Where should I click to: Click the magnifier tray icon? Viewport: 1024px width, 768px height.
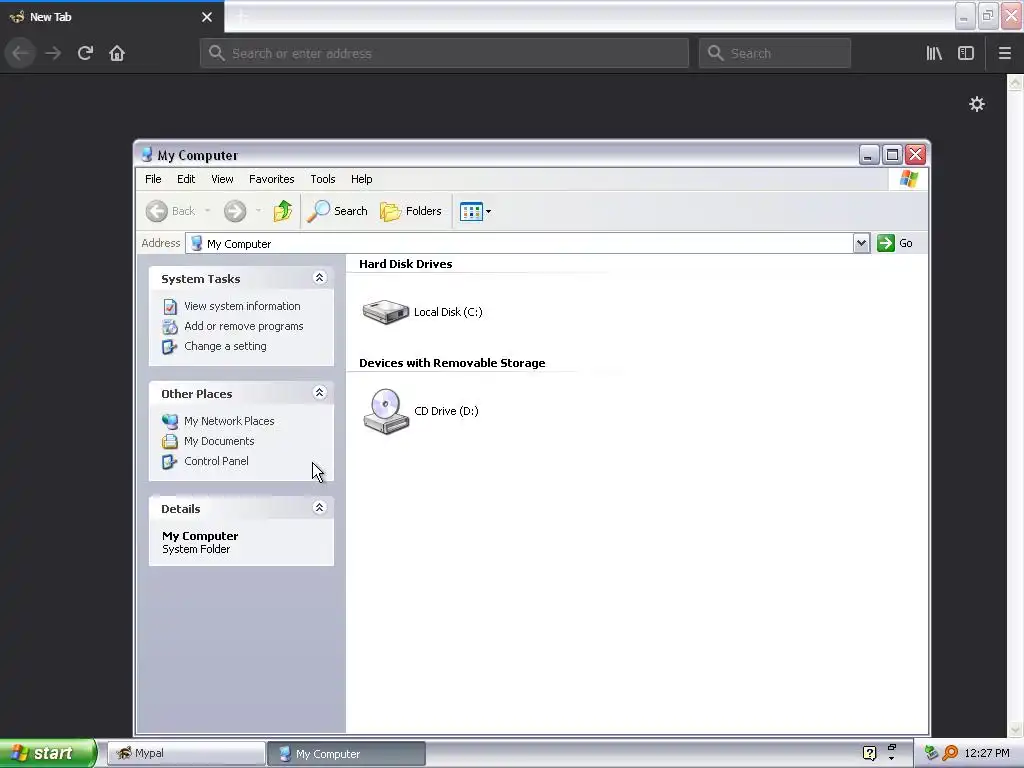[x=950, y=753]
